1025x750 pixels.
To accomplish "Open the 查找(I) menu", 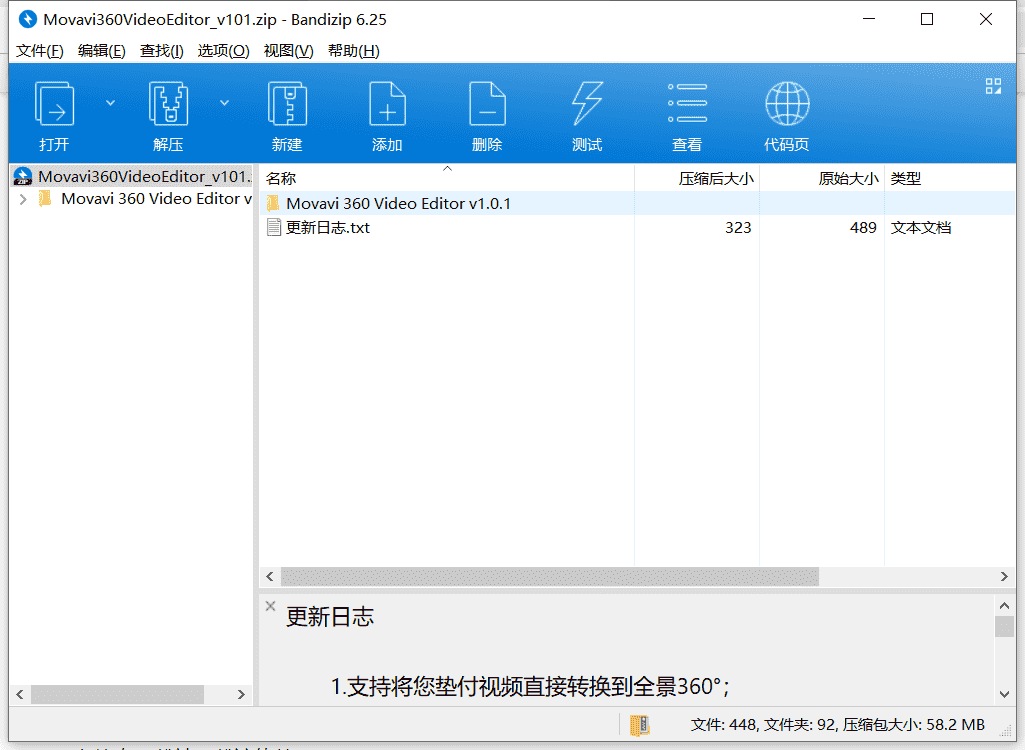I will tap(161, 50).
